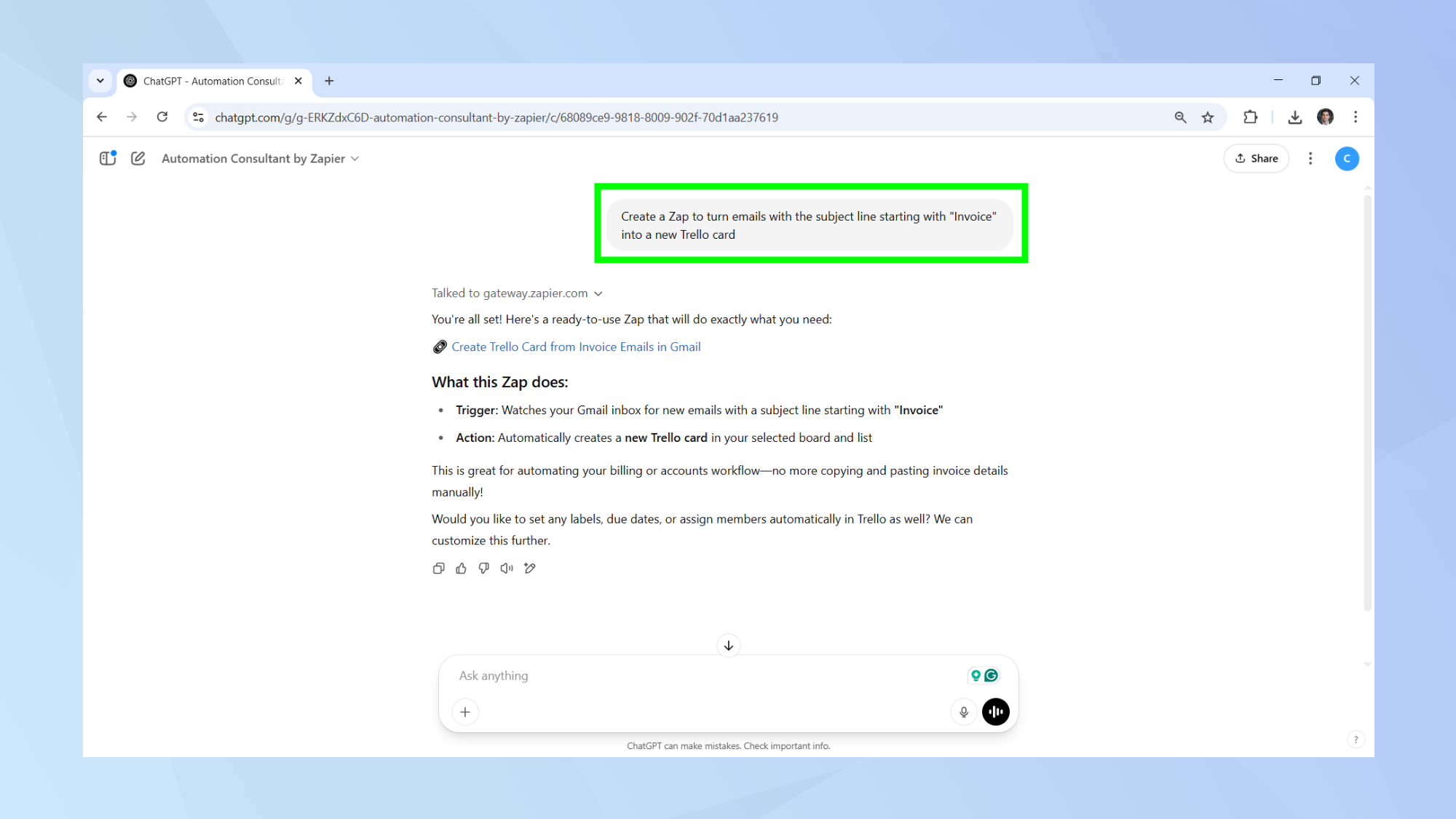1456x819 pixels.
Task: Click the microphone dictation button
Action: click(x=963, y=712)
